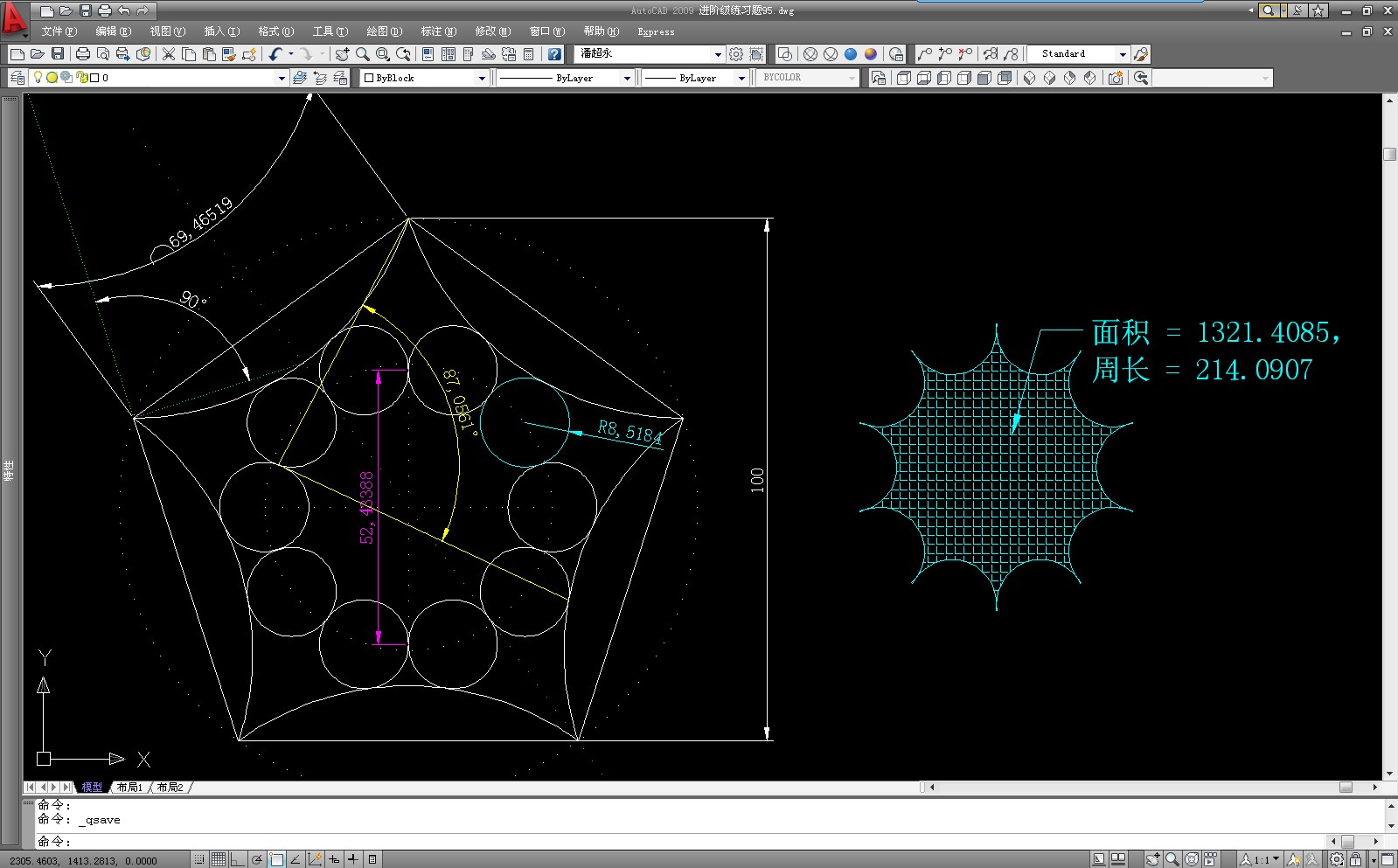Toggle Object Snap Tracking in status bar
This screenshot has height=868, width=1398.
coord(296,859)
